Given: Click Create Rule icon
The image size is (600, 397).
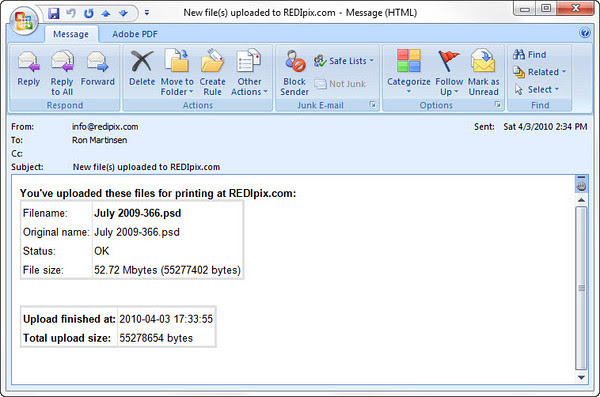Looking at the screenshot, I should (x=212, y=73).
